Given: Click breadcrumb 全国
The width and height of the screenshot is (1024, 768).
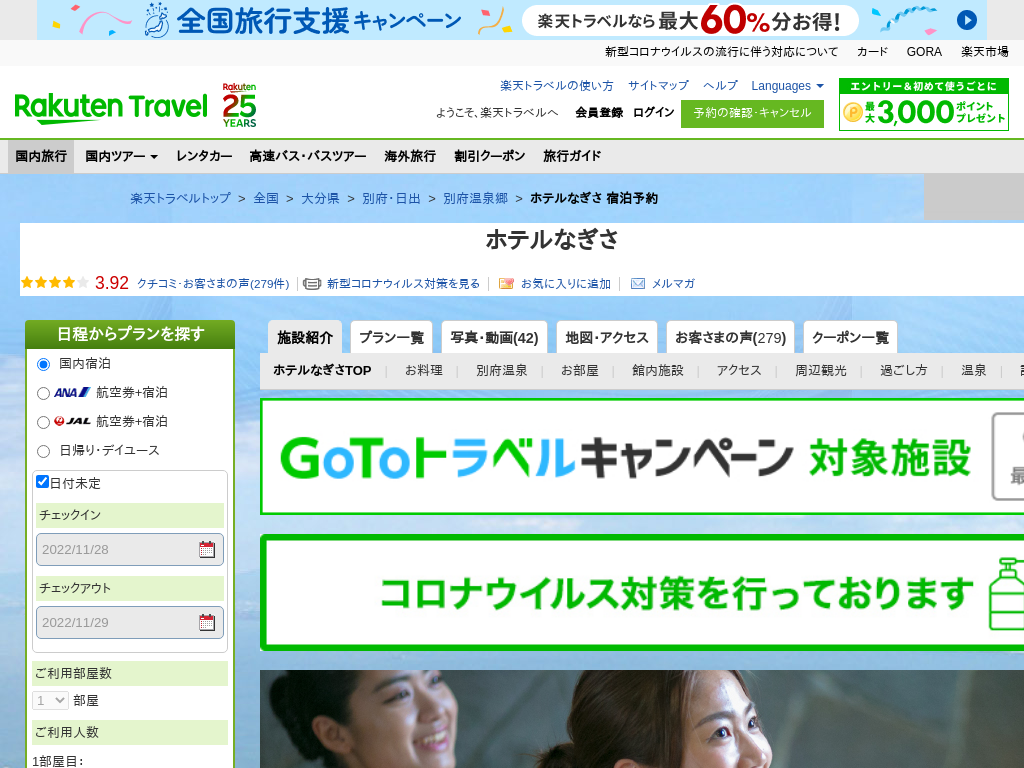Looking at the screenshot, I should pos(266,198).
